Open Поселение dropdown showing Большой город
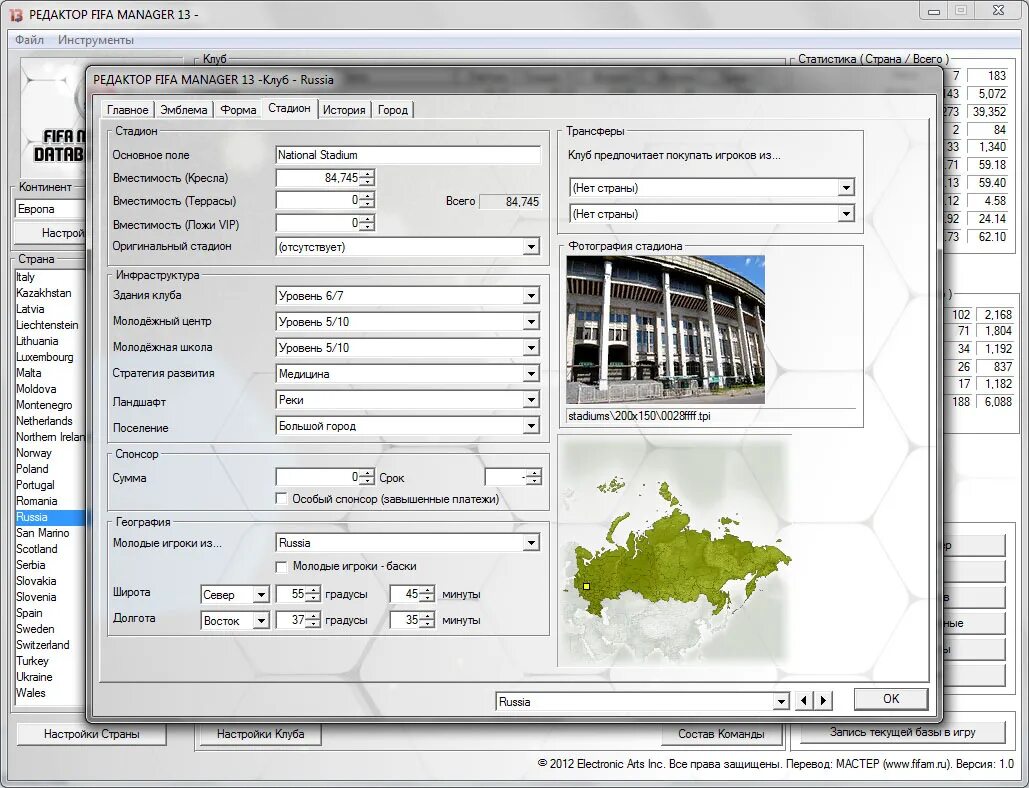 tap(531, 426)
